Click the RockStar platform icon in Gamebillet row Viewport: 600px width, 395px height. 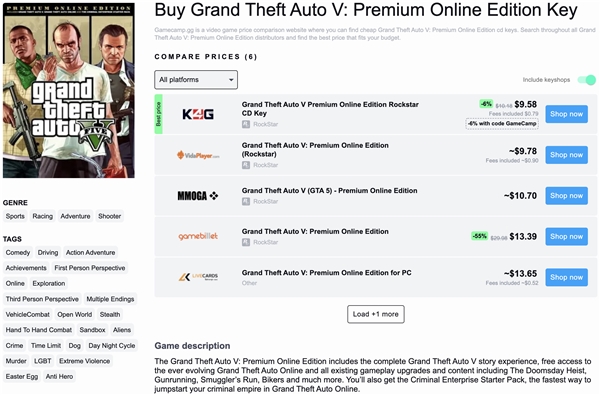pos(246,242)
